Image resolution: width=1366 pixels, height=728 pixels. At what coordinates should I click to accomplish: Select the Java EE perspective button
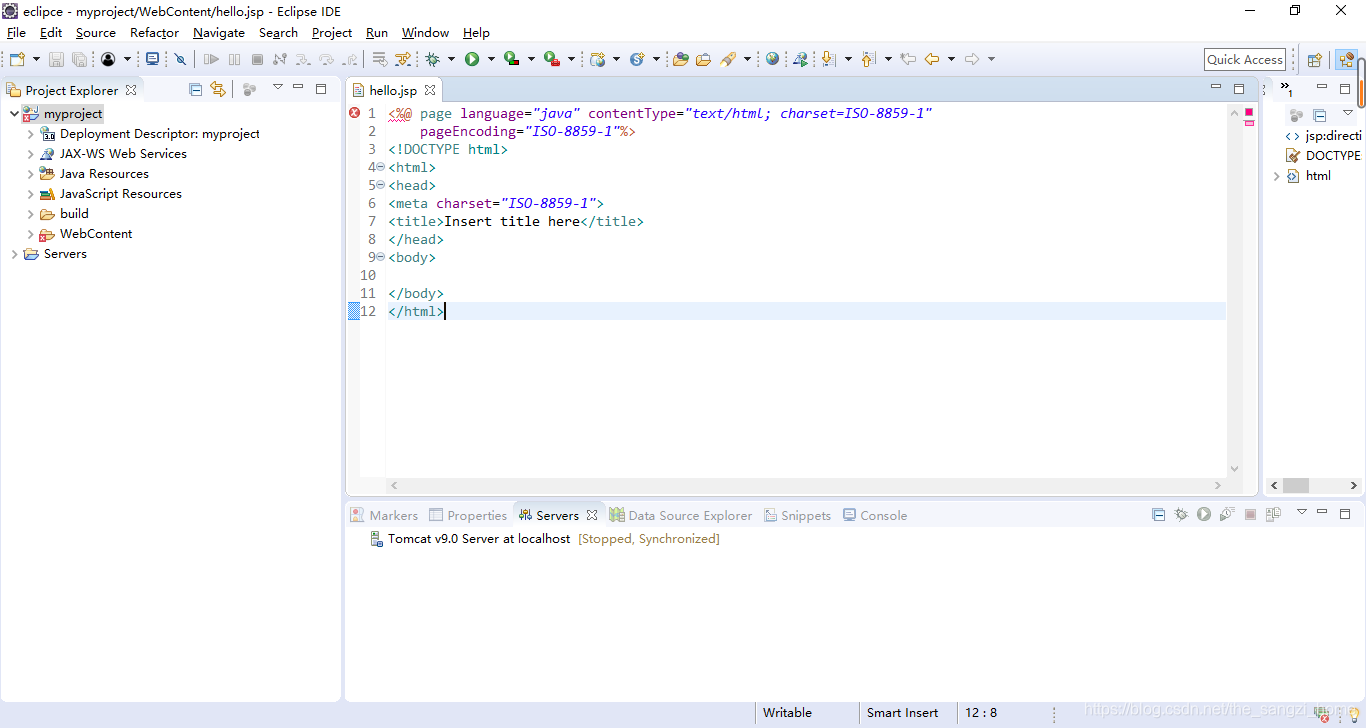pyautogui.click(x=1345, y=59)
